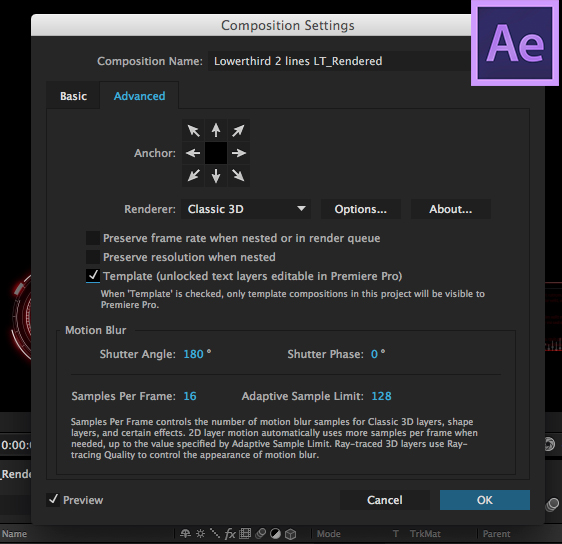This screenshot has height=544, width=562.
Task: Set anchor to middle-right arrow
Action: [x=238, y=153]
